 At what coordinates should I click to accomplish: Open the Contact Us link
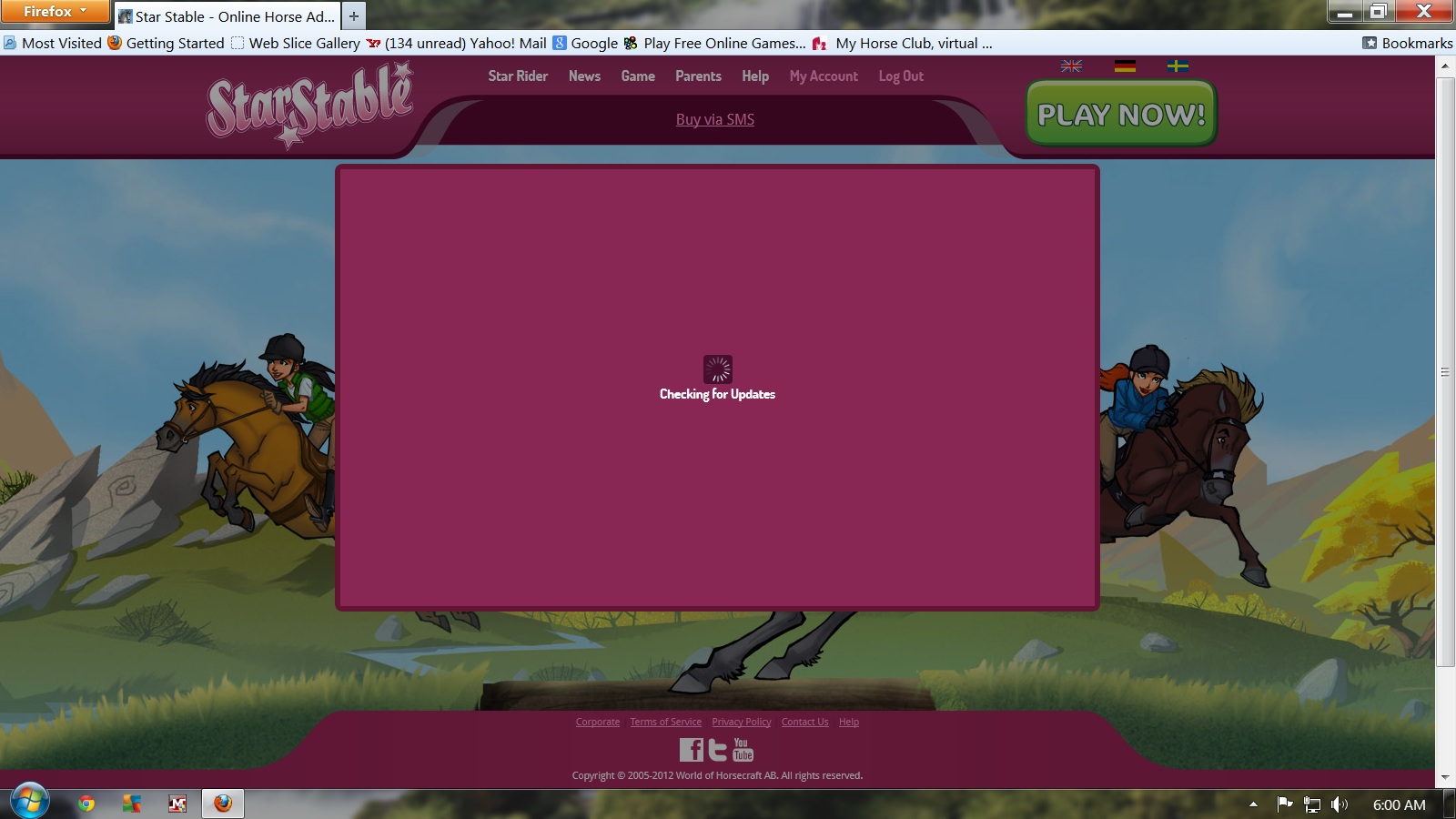coord(805,722)
